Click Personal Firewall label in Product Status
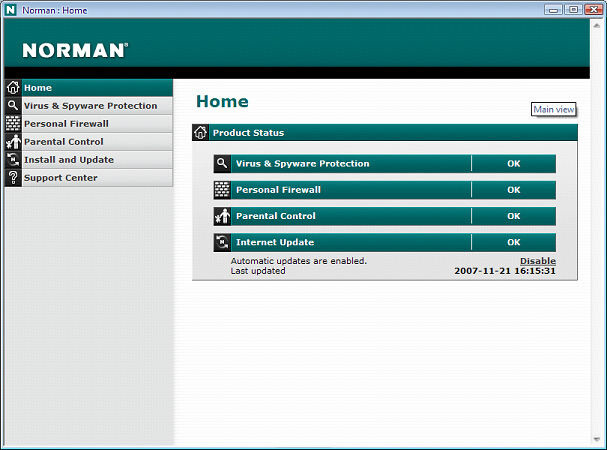 point(278,190)
